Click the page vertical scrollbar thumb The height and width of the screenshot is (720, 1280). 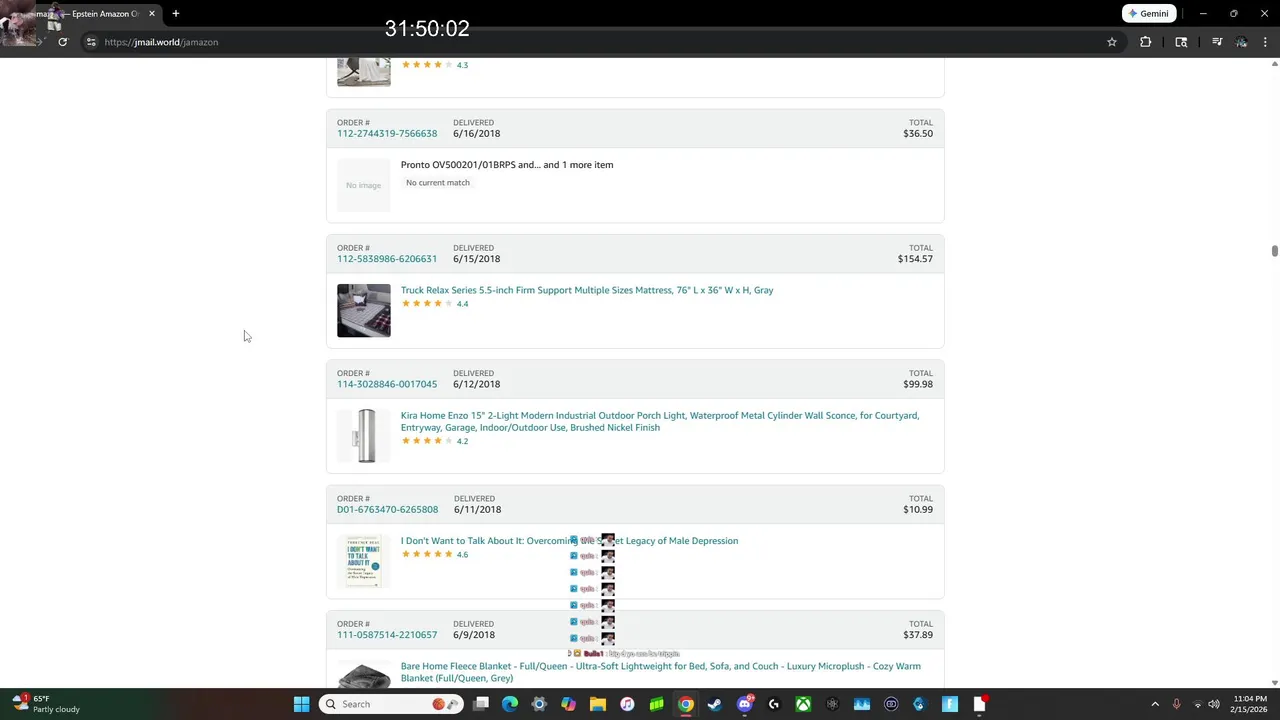(1275, 250)
